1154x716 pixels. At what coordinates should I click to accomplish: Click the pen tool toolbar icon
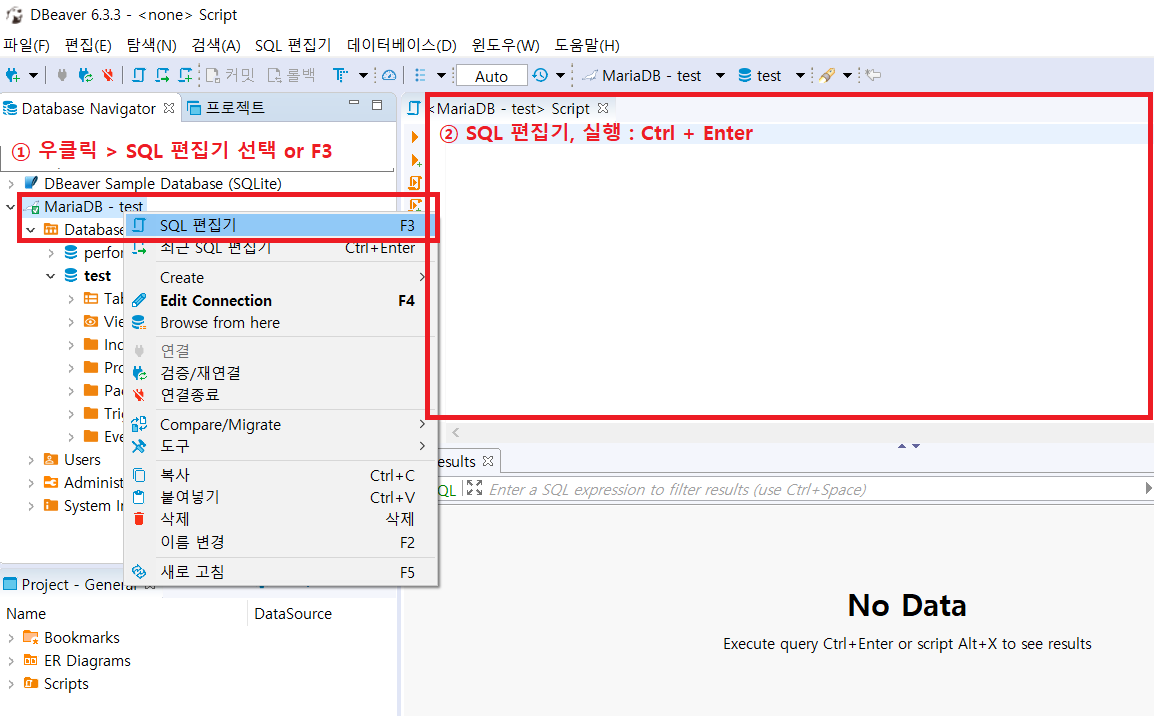[x=827, y=75]
